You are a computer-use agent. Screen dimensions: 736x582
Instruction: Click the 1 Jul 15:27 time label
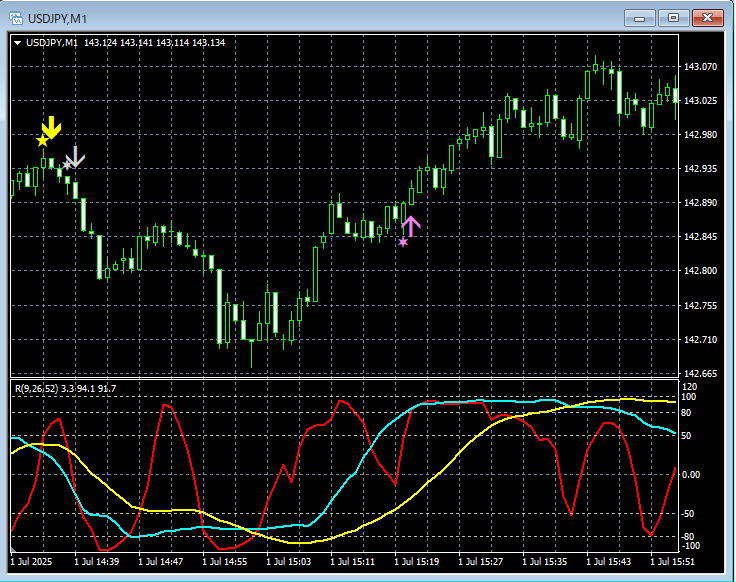(481, 561)
